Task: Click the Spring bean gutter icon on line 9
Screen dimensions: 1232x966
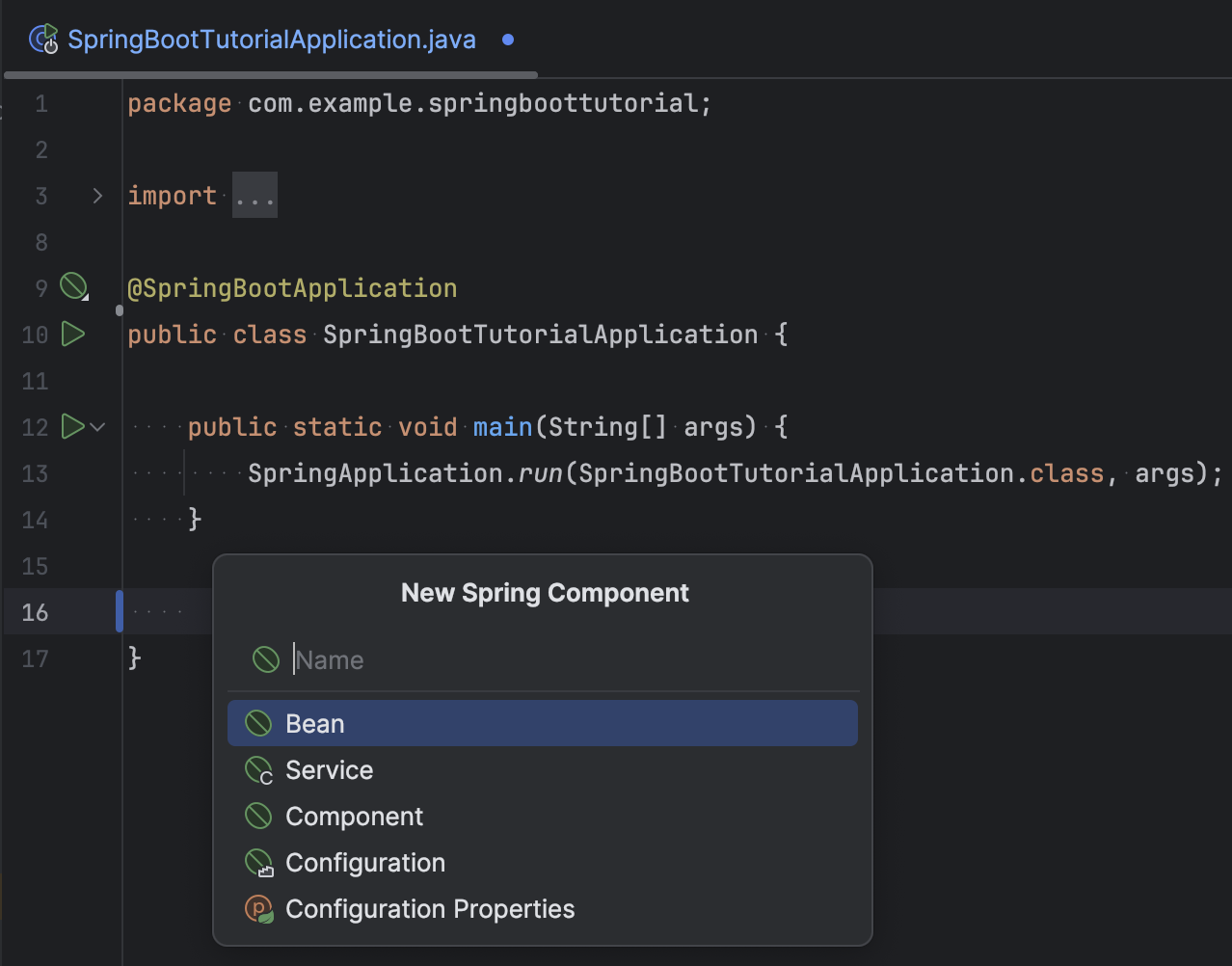Action: pyautogui.click(x=73, y=286)
